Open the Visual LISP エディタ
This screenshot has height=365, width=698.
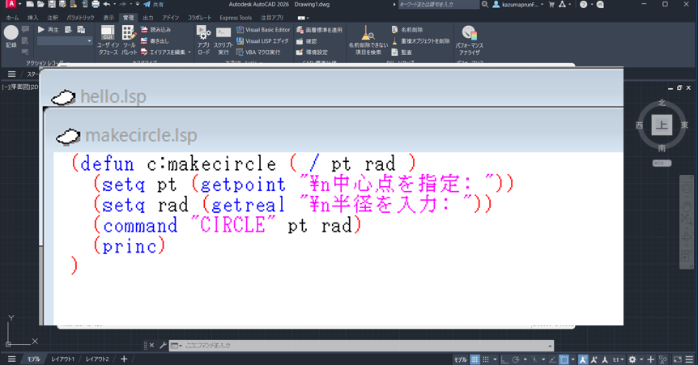[x=262, y=41]
